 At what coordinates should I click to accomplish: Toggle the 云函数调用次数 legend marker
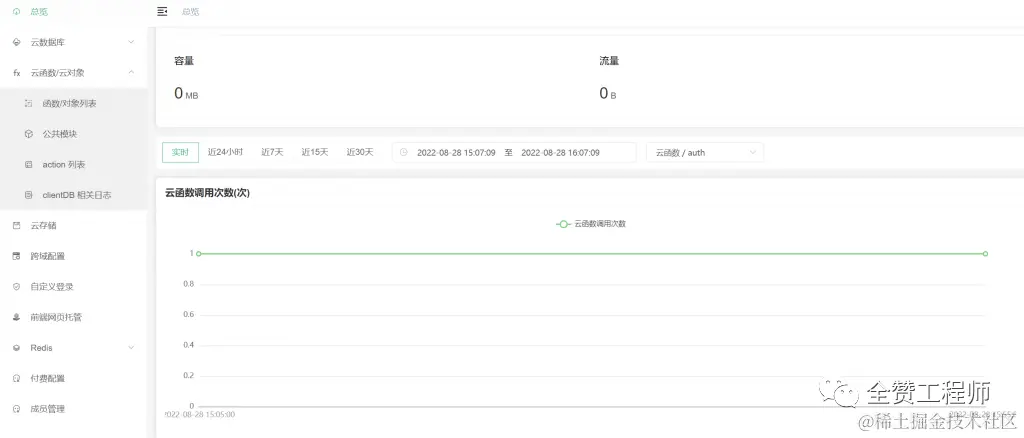tap(564, 224)
